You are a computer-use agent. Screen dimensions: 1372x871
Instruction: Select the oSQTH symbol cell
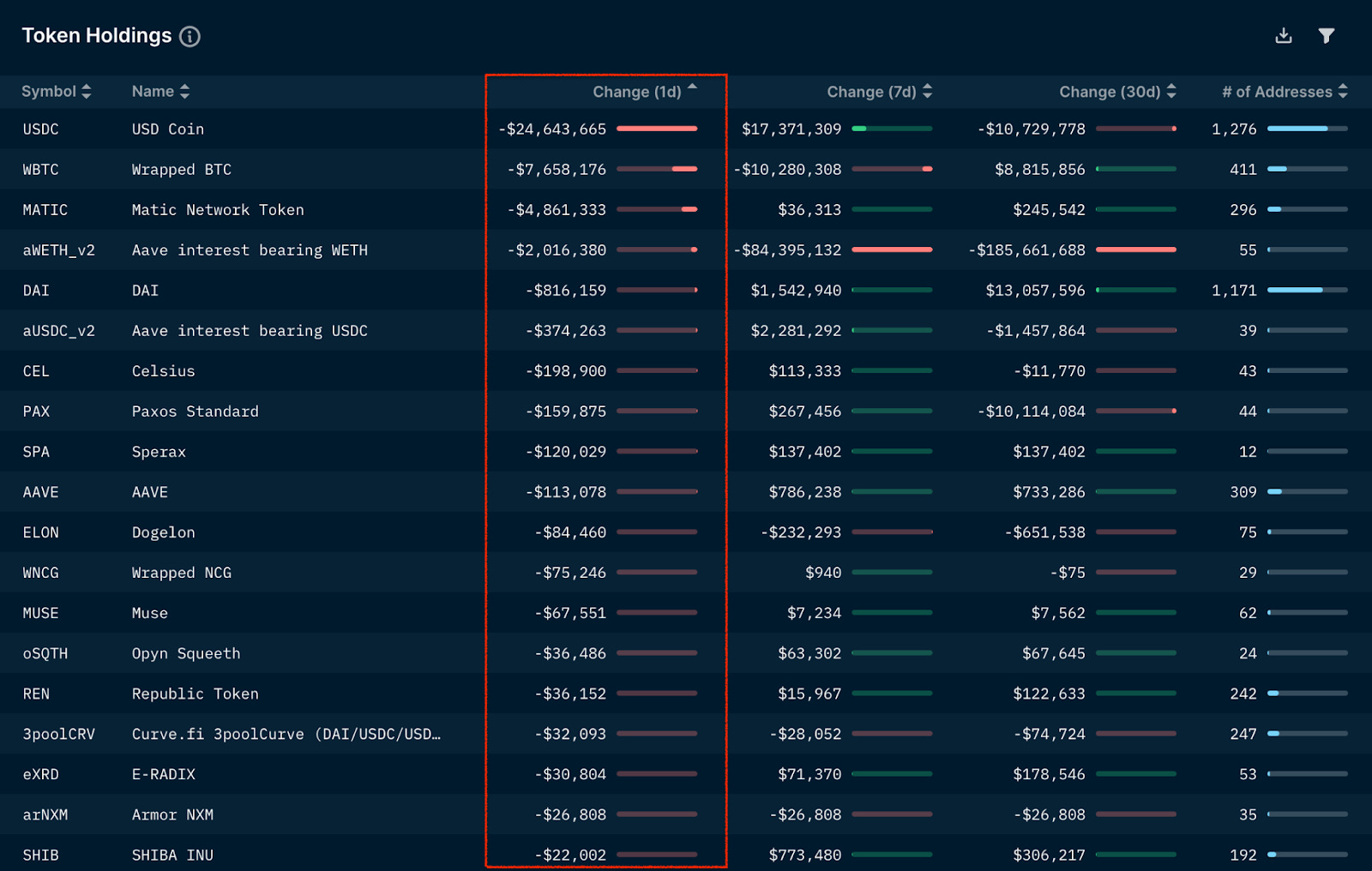45,653
